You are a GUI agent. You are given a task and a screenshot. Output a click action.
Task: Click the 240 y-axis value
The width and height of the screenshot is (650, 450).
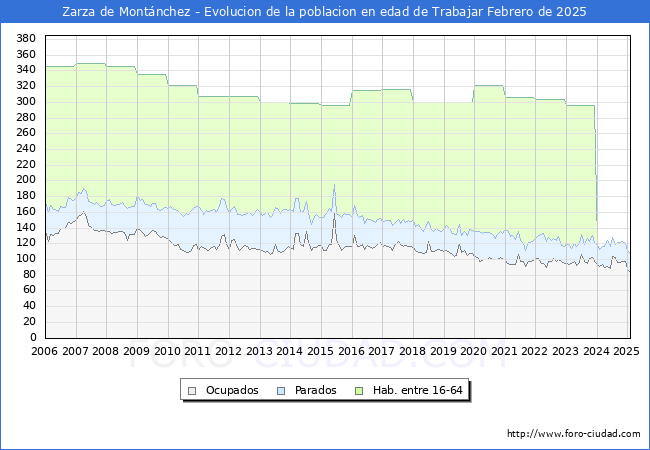(26, 148)
